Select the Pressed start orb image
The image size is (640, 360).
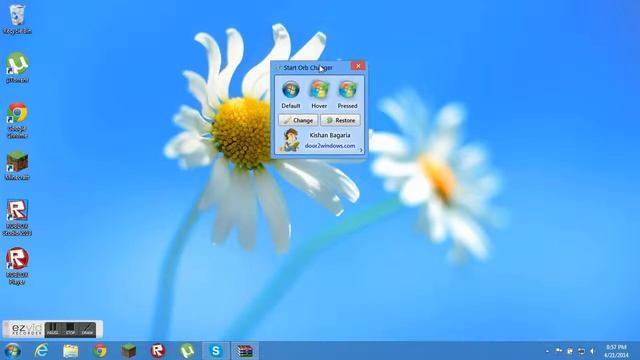pos(347,90)
